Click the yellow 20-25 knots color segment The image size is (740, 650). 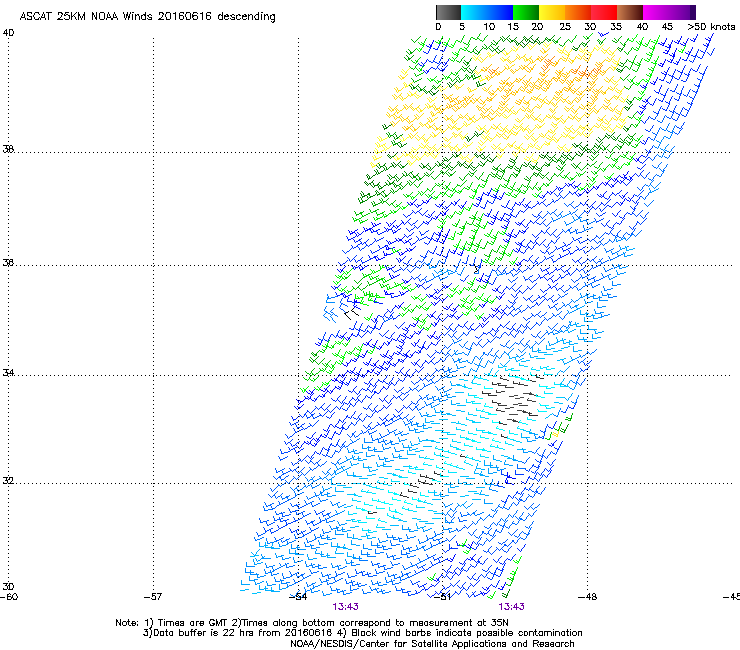click(552, 12)
